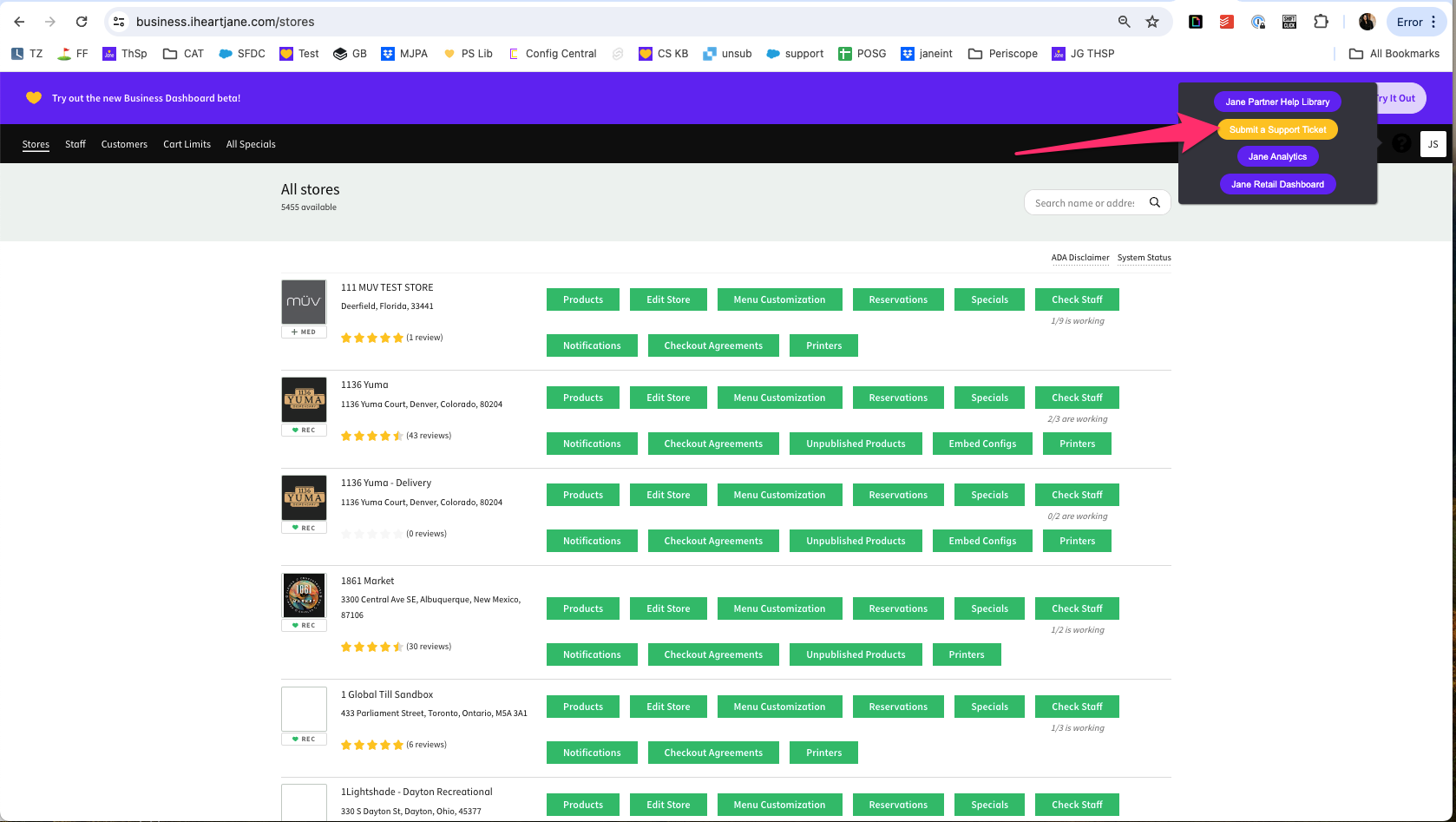Screen dimensions: 1456x822
Task: Open Reservations for 1861 Market
Action: [898, 608]
